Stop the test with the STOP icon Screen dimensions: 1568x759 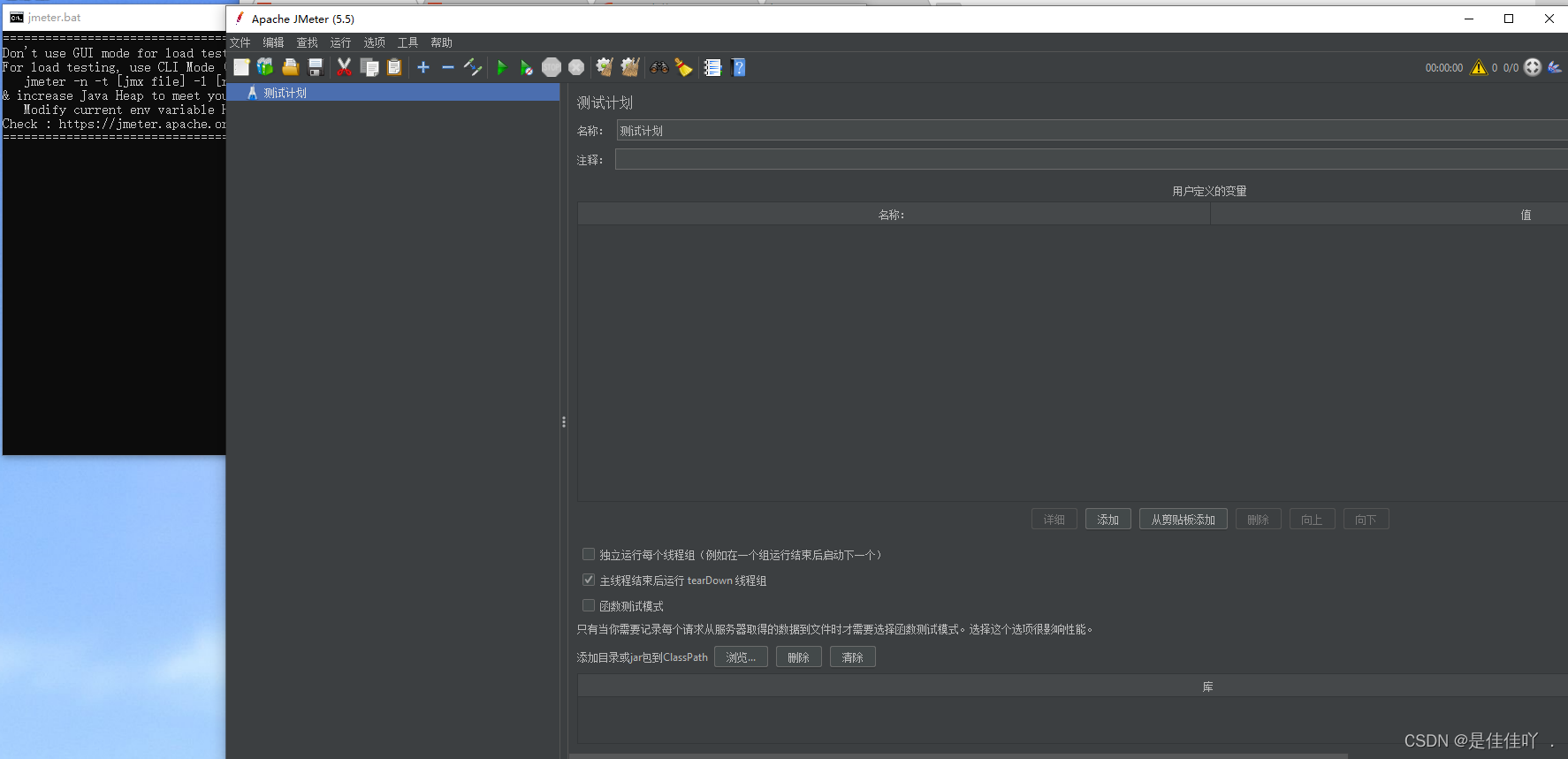pyautogui.click(x=552, y=67)
